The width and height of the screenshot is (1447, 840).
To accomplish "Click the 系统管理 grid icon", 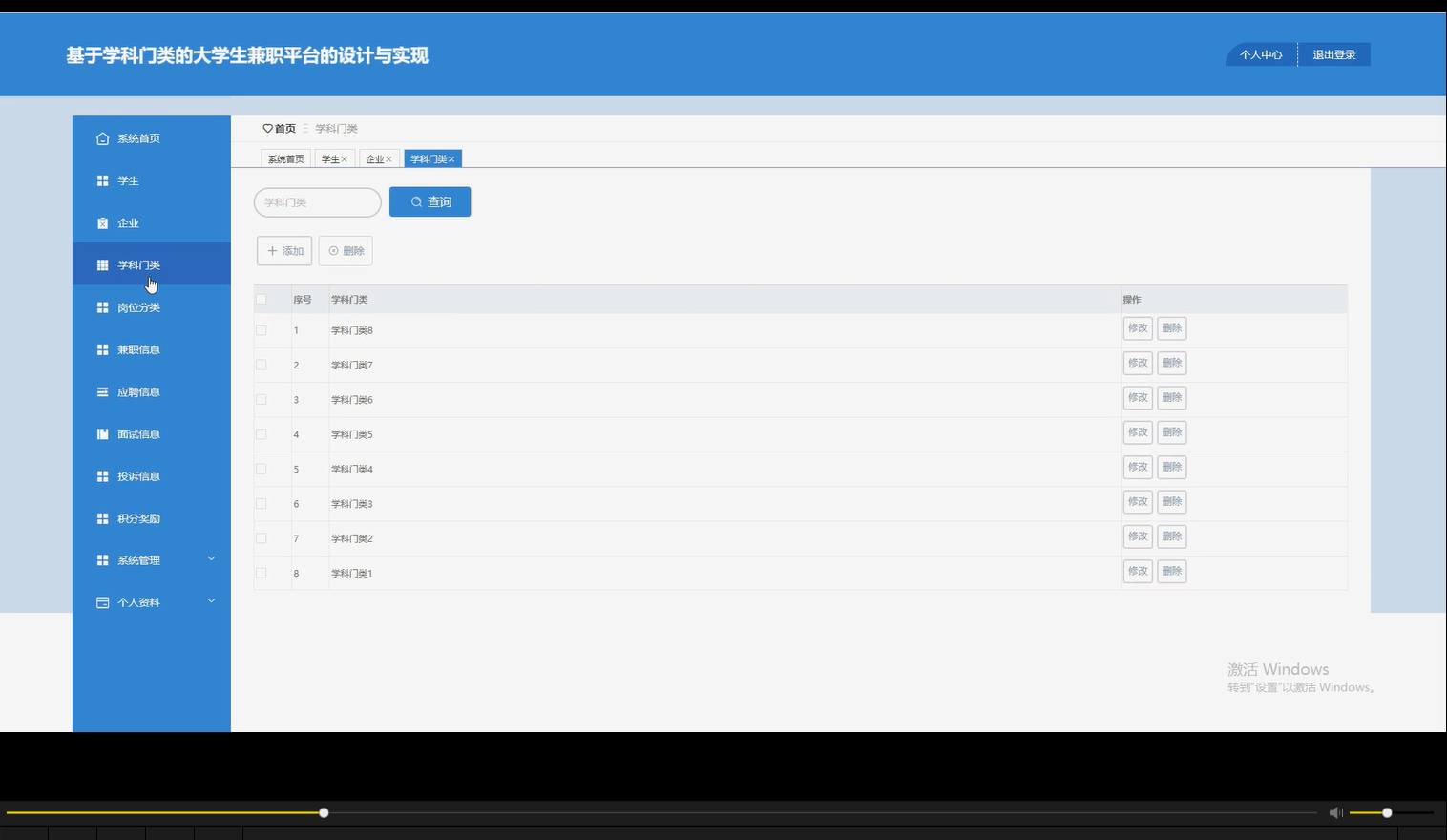I will click(102, 560).
